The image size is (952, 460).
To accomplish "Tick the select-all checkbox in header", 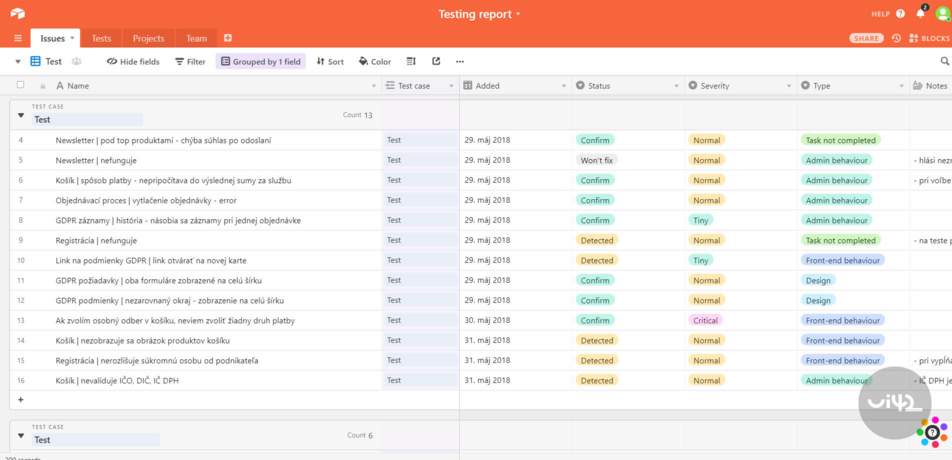I will pos(20,85).
